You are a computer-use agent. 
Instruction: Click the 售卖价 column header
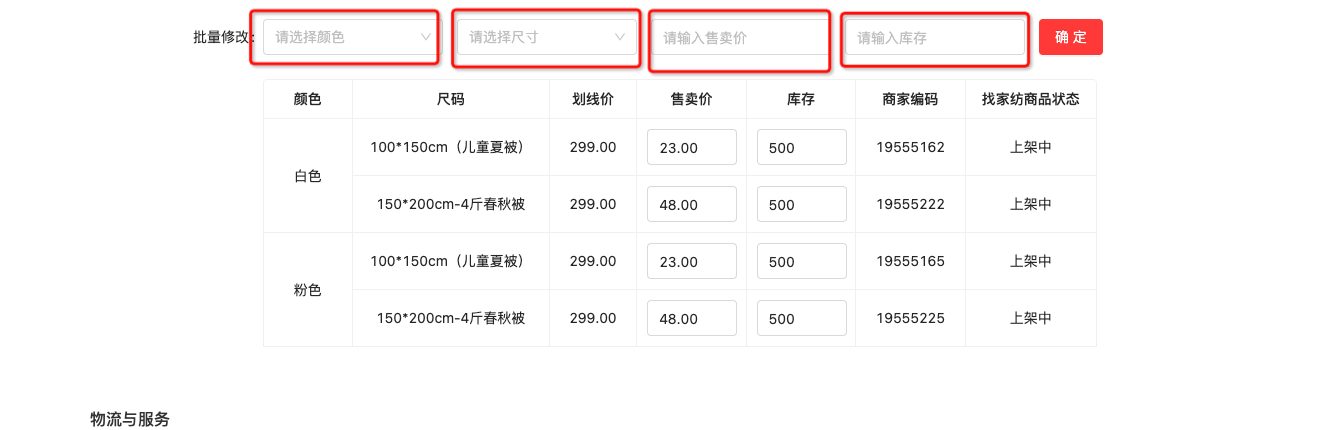691,99
